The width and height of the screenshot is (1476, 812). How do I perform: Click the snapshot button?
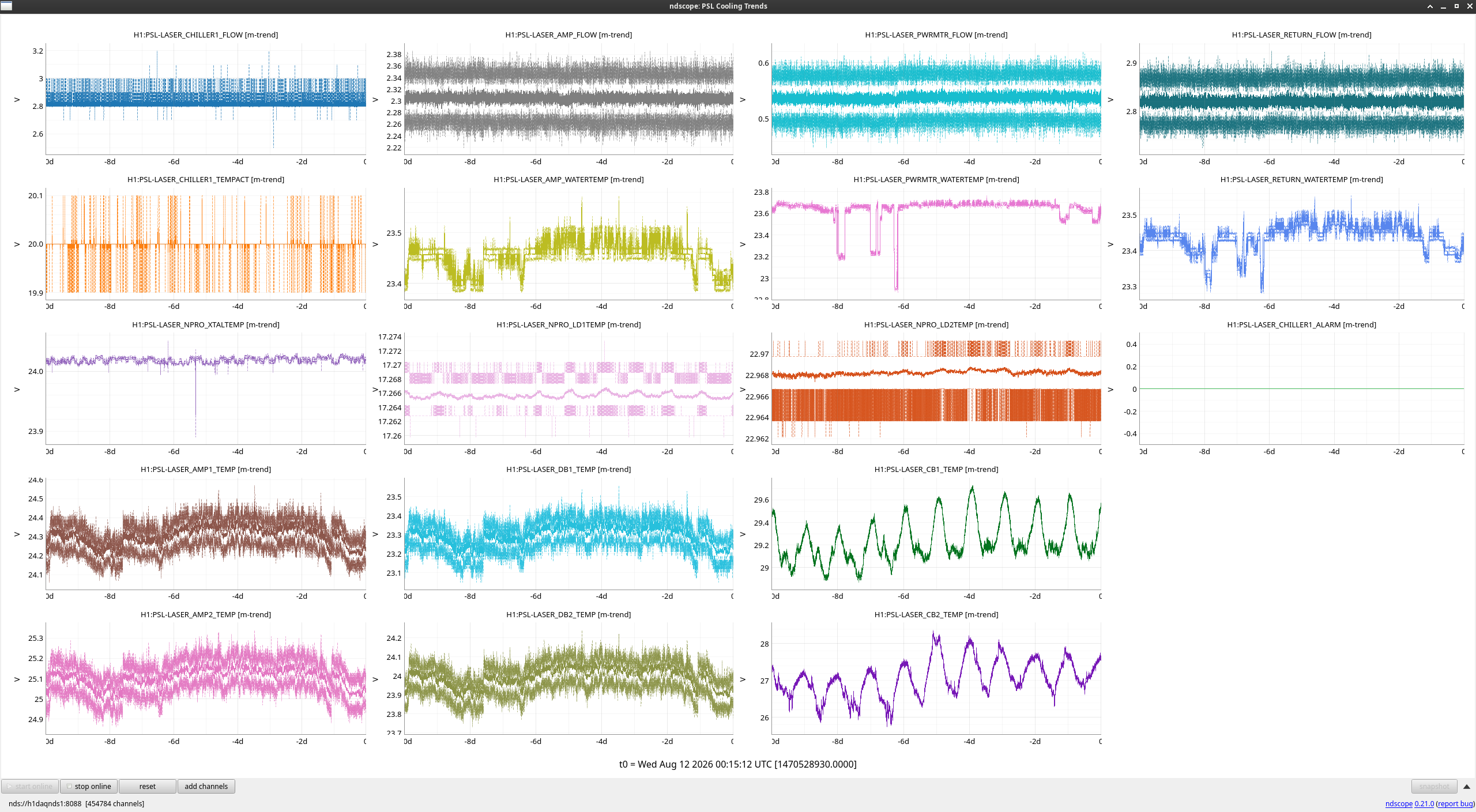click(1434, 786)
